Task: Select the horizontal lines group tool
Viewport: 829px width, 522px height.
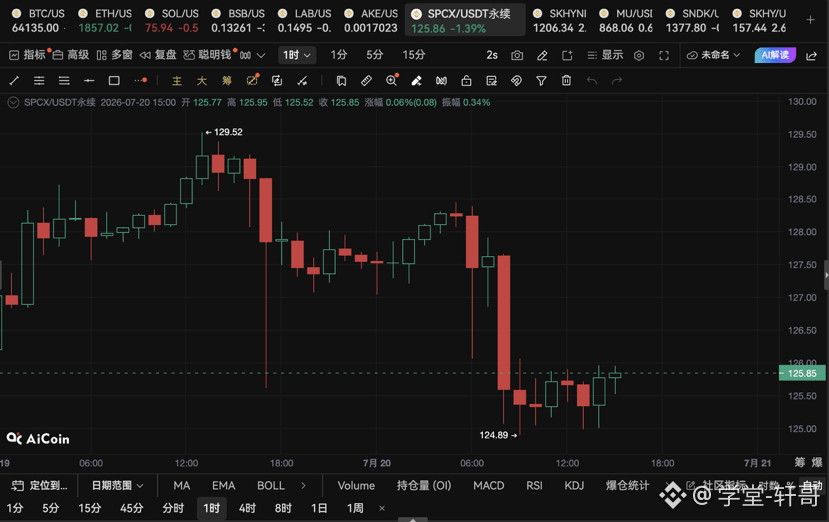Action: coord(64,80)
